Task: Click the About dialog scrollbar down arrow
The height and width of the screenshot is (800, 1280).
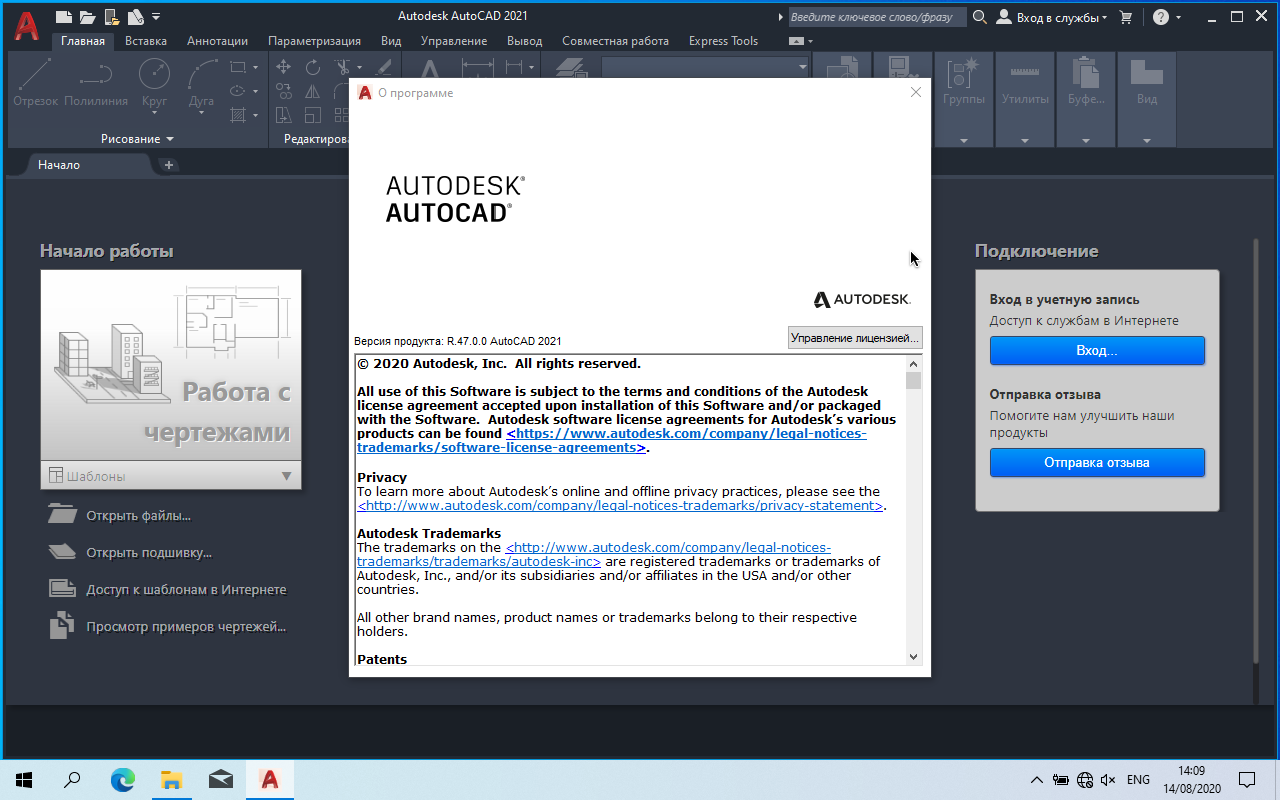Action: click(x=913, y=657)
